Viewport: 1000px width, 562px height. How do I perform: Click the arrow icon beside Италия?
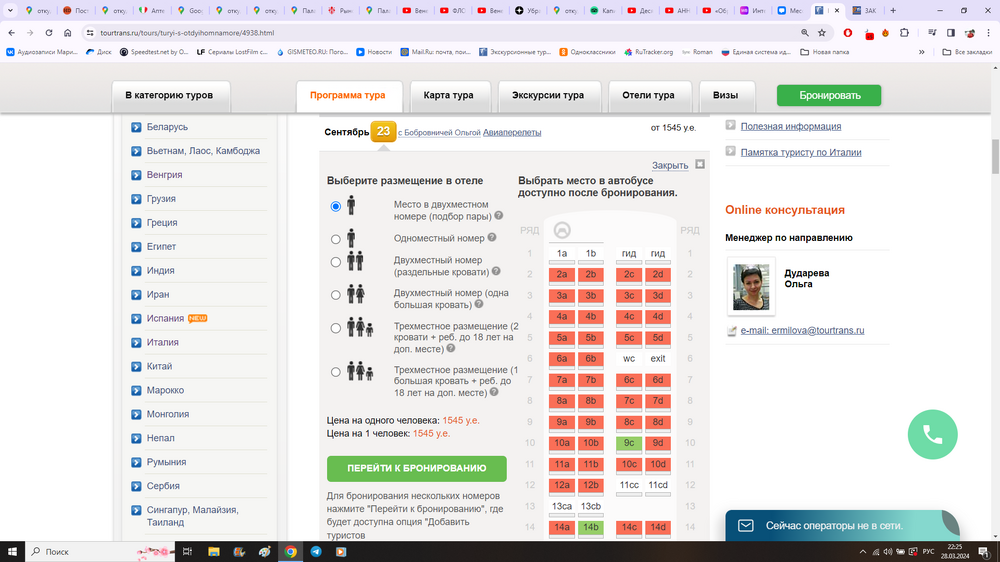[136, 343]
